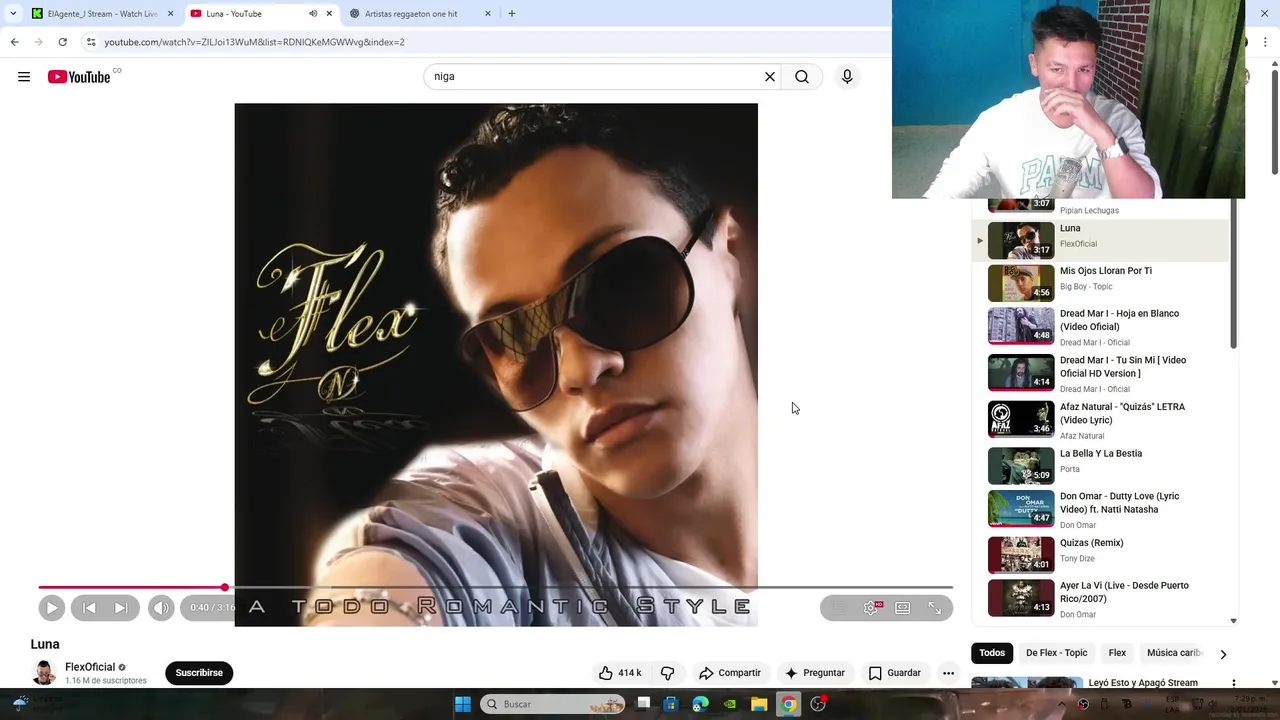Image resolution: width=1280 pixels, height=720 pixels.
Task: Open a new browser tab
Action: pos(512,14)
